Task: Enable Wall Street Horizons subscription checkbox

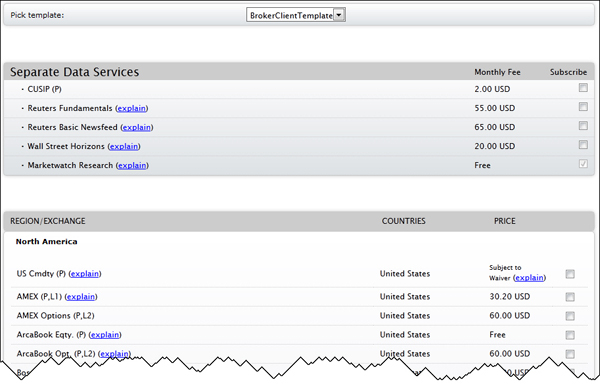Action: tap(583, 145)
